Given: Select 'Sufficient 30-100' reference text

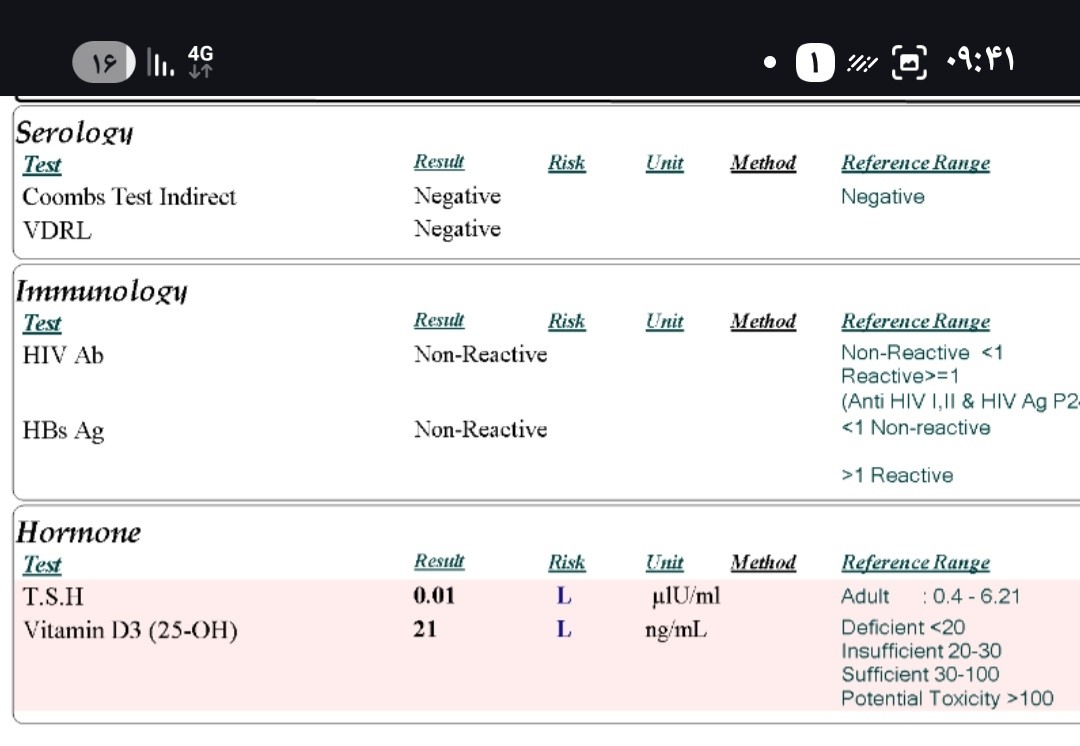Looking at the screenshot, I should point(920,674).
